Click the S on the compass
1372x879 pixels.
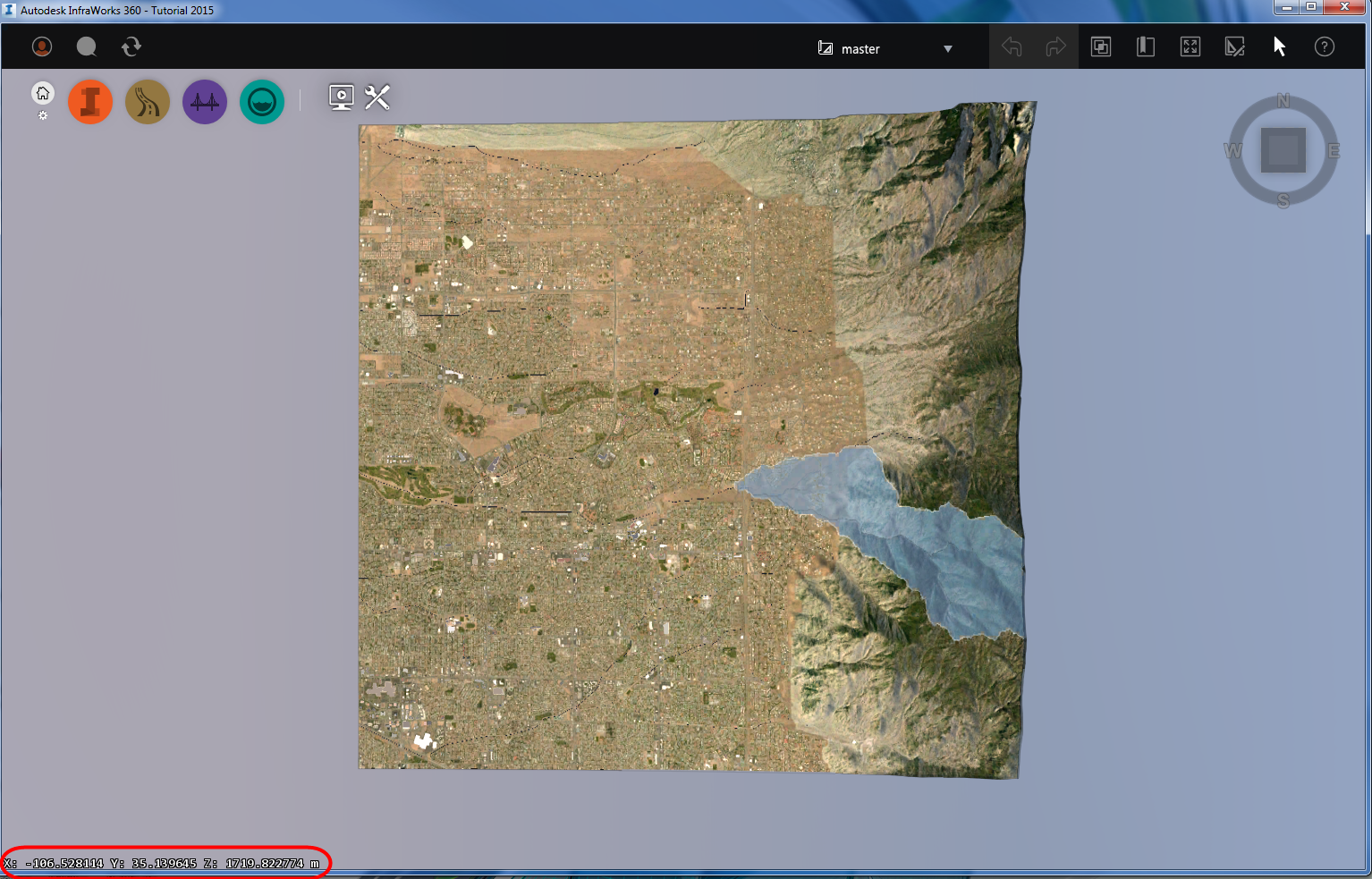(x=1283, y=200)
